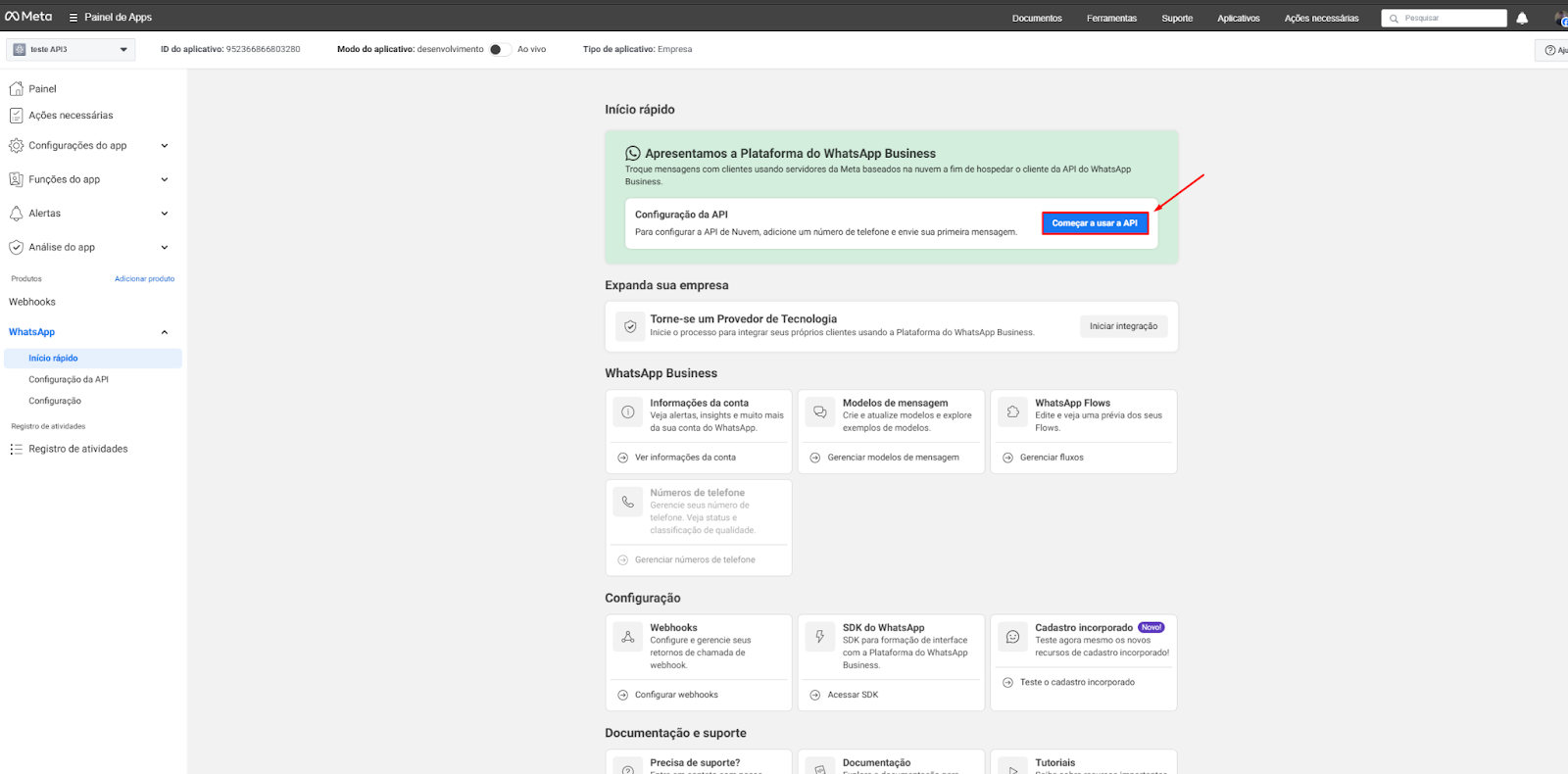Image resolution: width=1568 pixels, height=774 pixels.
Task: Click the Cadastro incorporado card icon
Action: coord(1012,637)
